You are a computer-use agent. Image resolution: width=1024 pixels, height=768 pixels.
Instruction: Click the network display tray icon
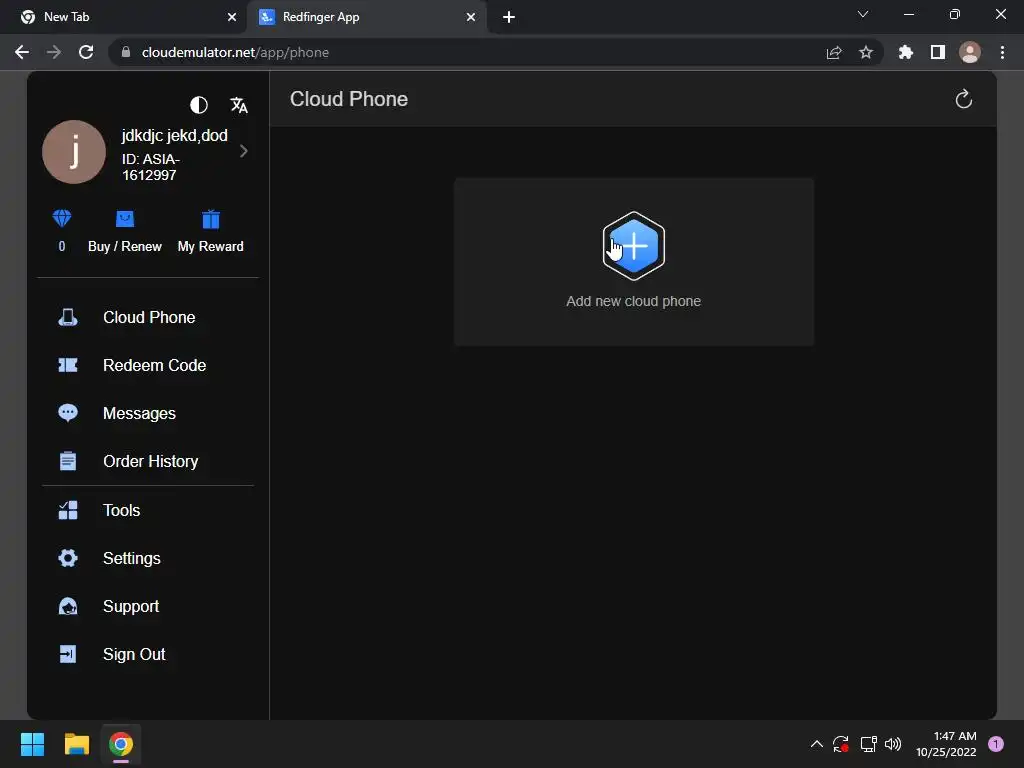pos(868,744)
